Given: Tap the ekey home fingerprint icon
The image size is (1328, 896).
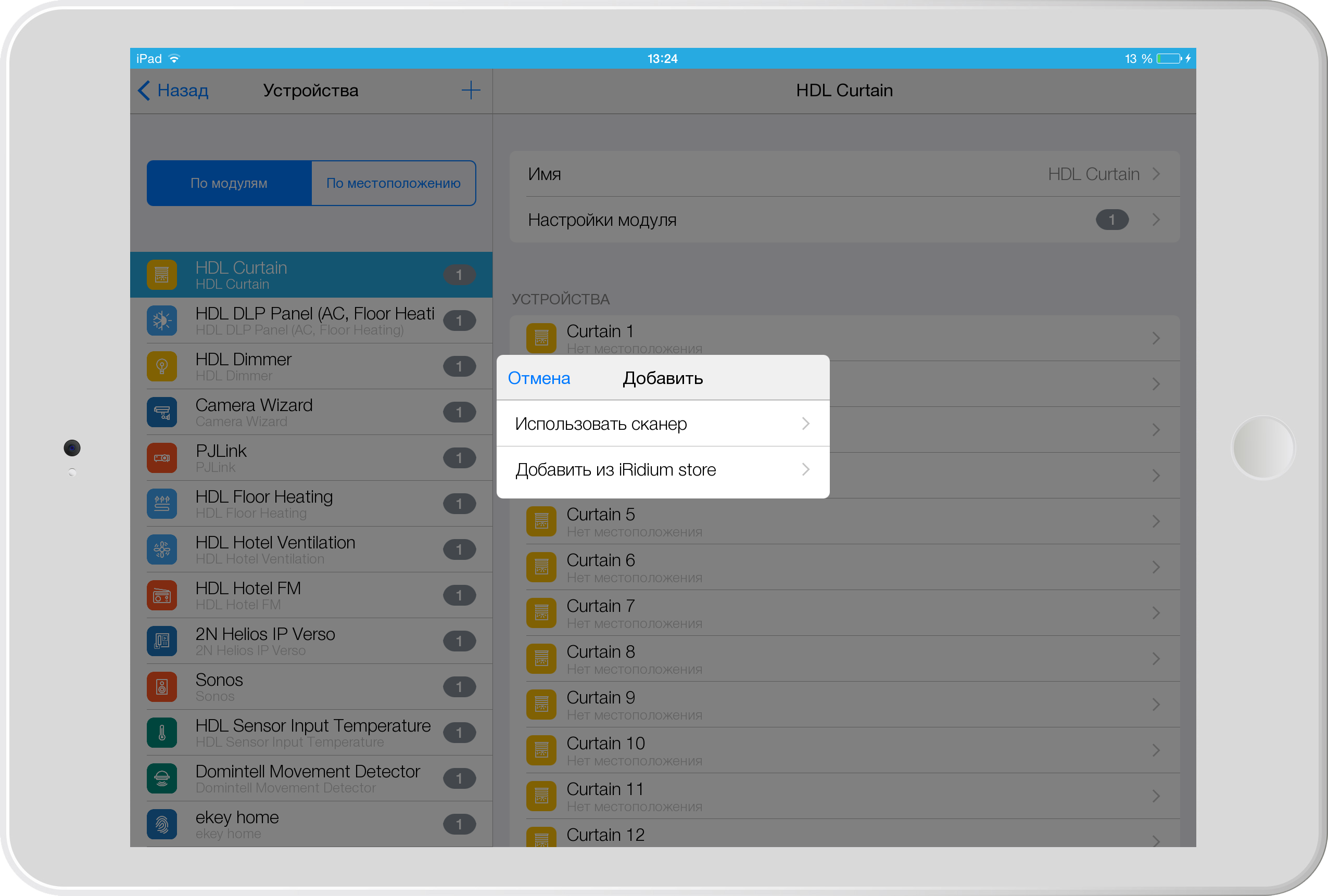Looking at the screenshot, I should (x=162, y=825).
